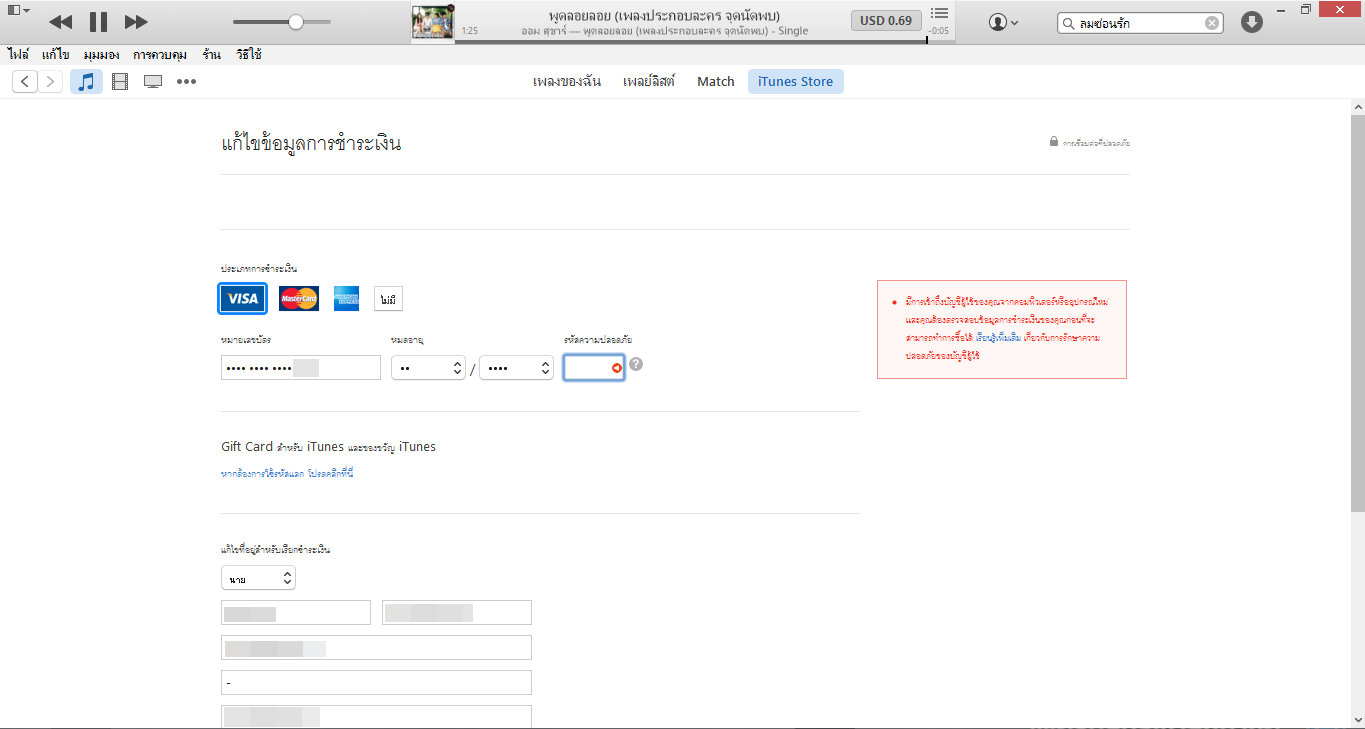Open the แก้ไข menu

pos(56,54)
